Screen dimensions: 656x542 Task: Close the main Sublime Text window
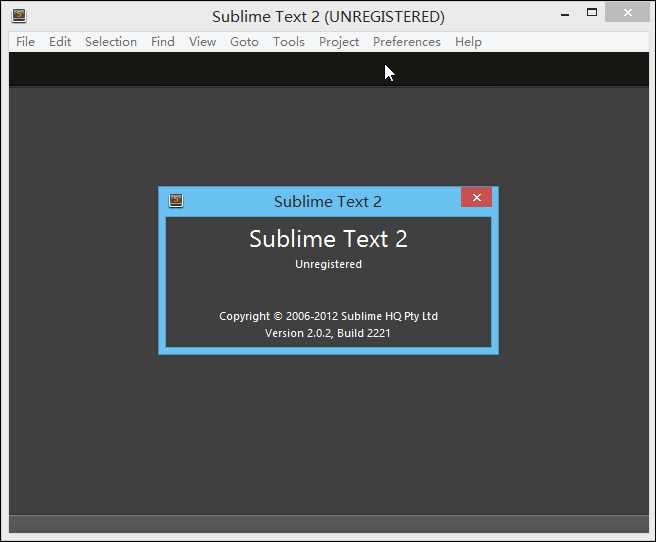tap(628, 13)
